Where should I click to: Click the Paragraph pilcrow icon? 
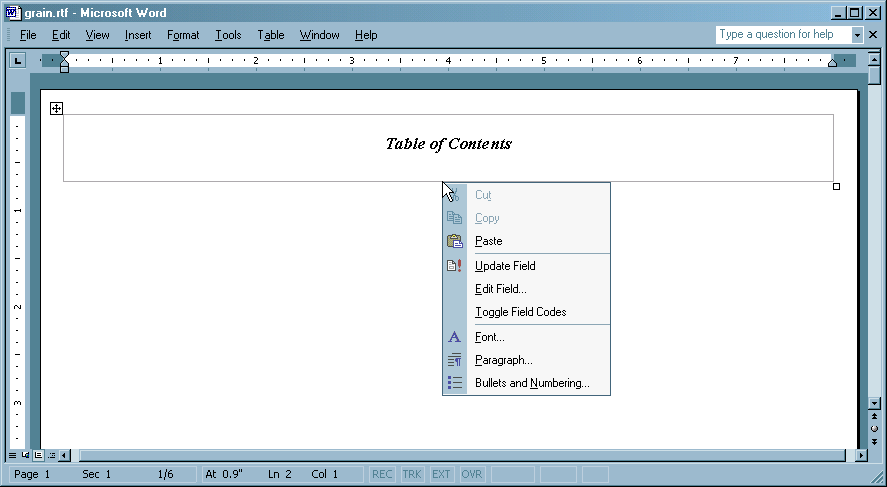[x=455, y=360]
